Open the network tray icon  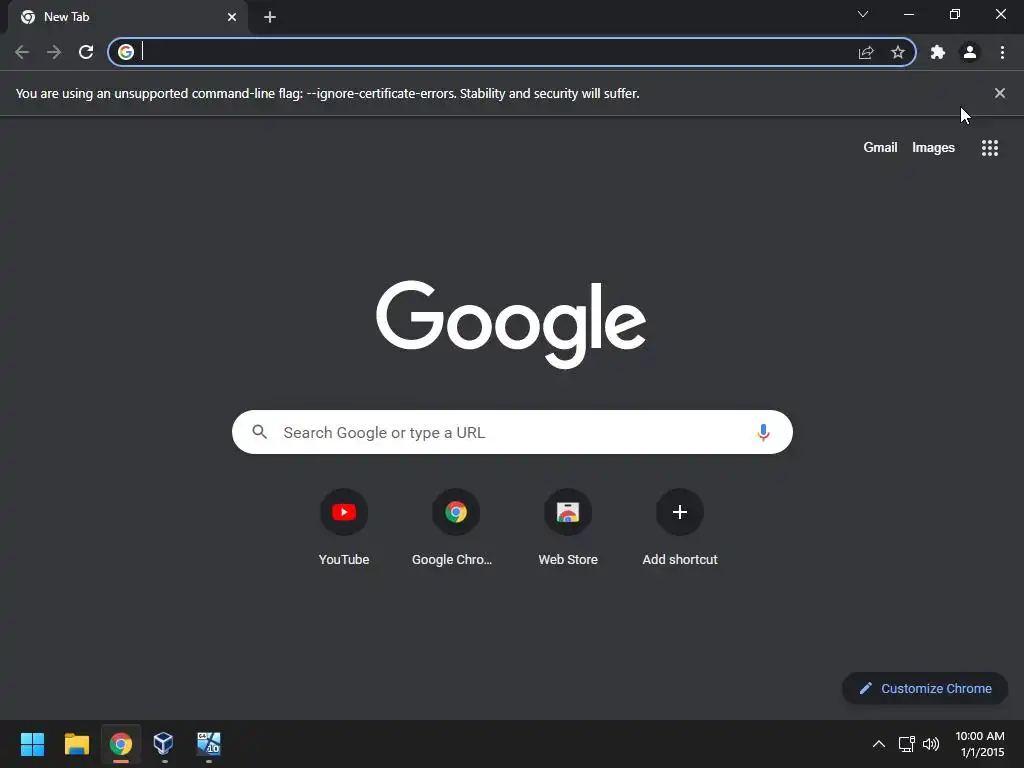[x=906, y=744]
